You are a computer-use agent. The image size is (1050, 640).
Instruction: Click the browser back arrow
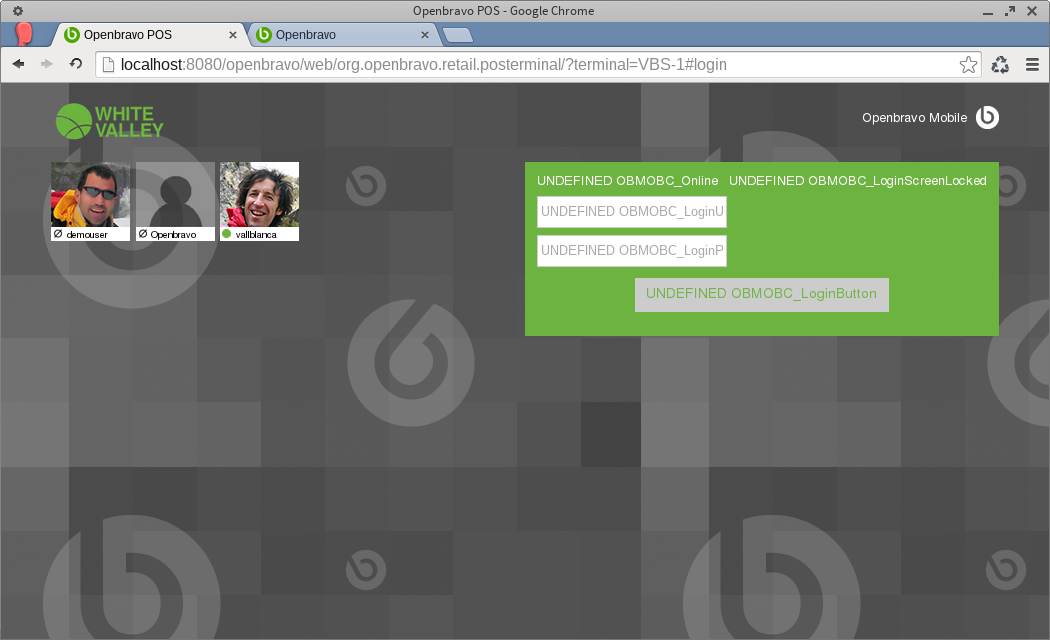coord(18,64)
